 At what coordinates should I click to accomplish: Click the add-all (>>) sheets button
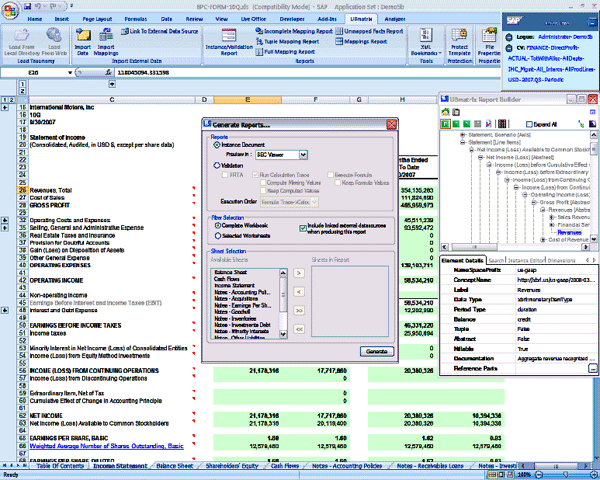click(x=297, y=311)
